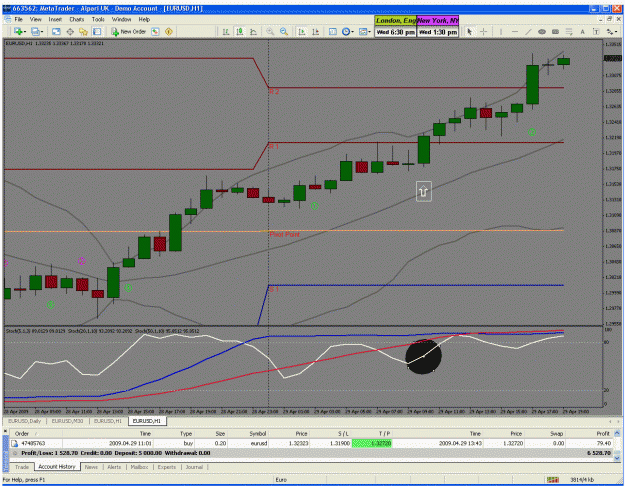This screenshot has height=486, width=625.
Task: Select the text label 'T' tool
Action: tap(596, 31)
